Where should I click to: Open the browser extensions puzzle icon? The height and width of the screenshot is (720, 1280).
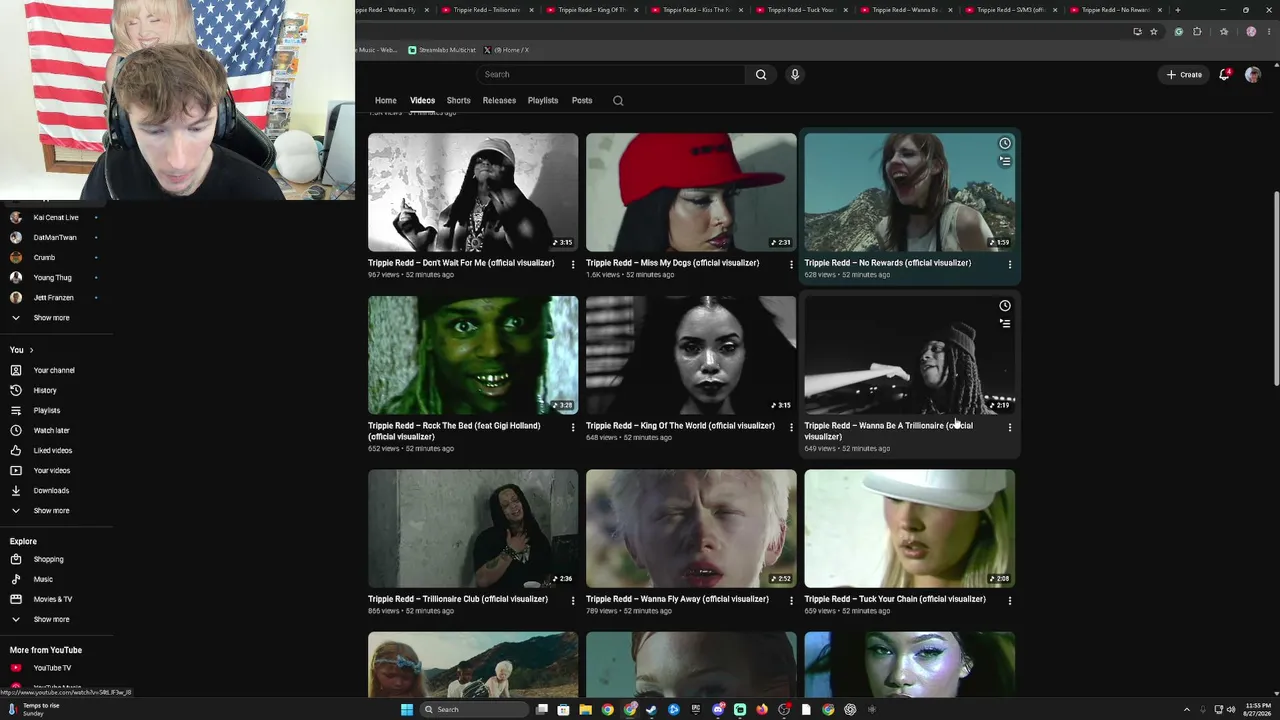point(1197,31)
